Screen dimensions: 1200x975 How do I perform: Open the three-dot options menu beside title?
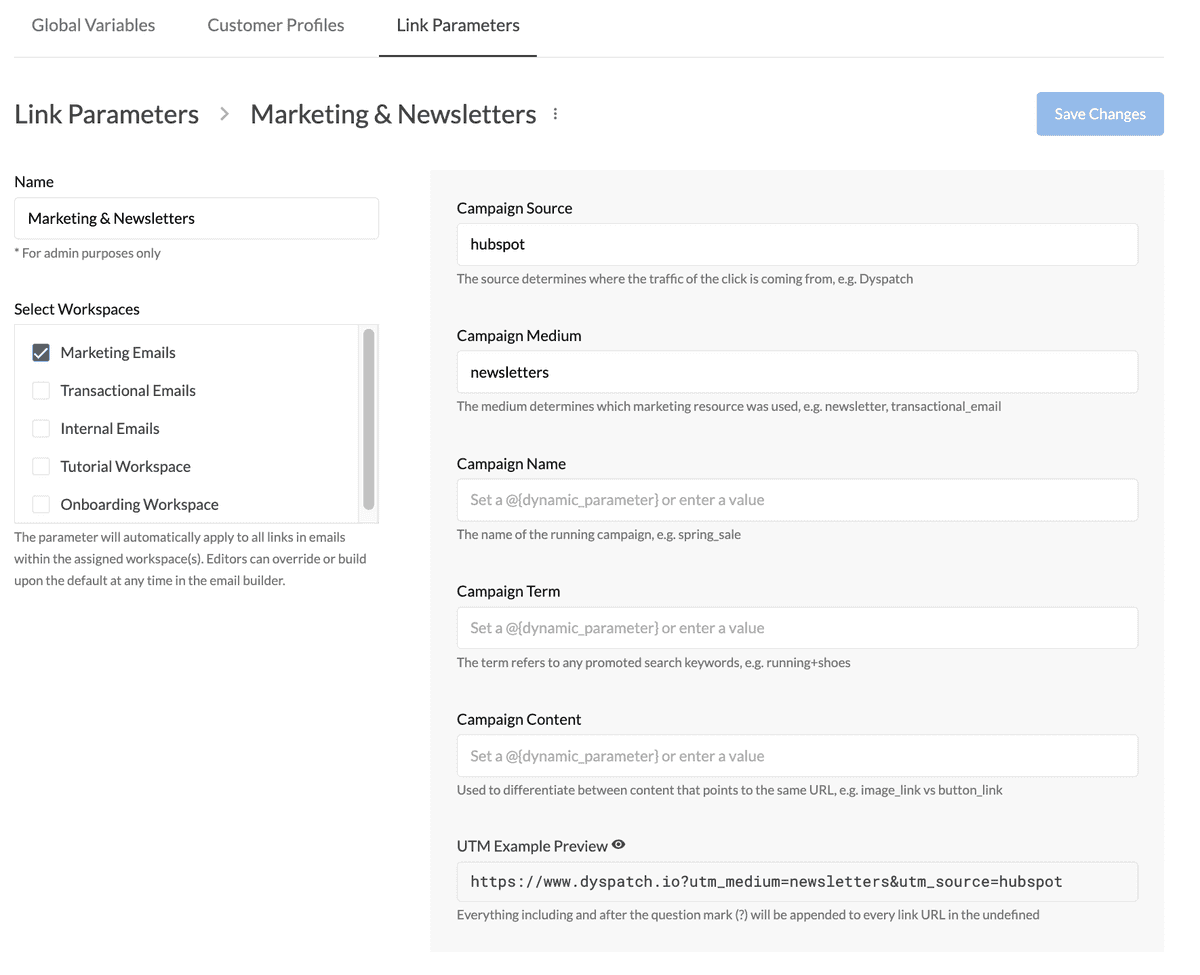click(x=555, y=114)
